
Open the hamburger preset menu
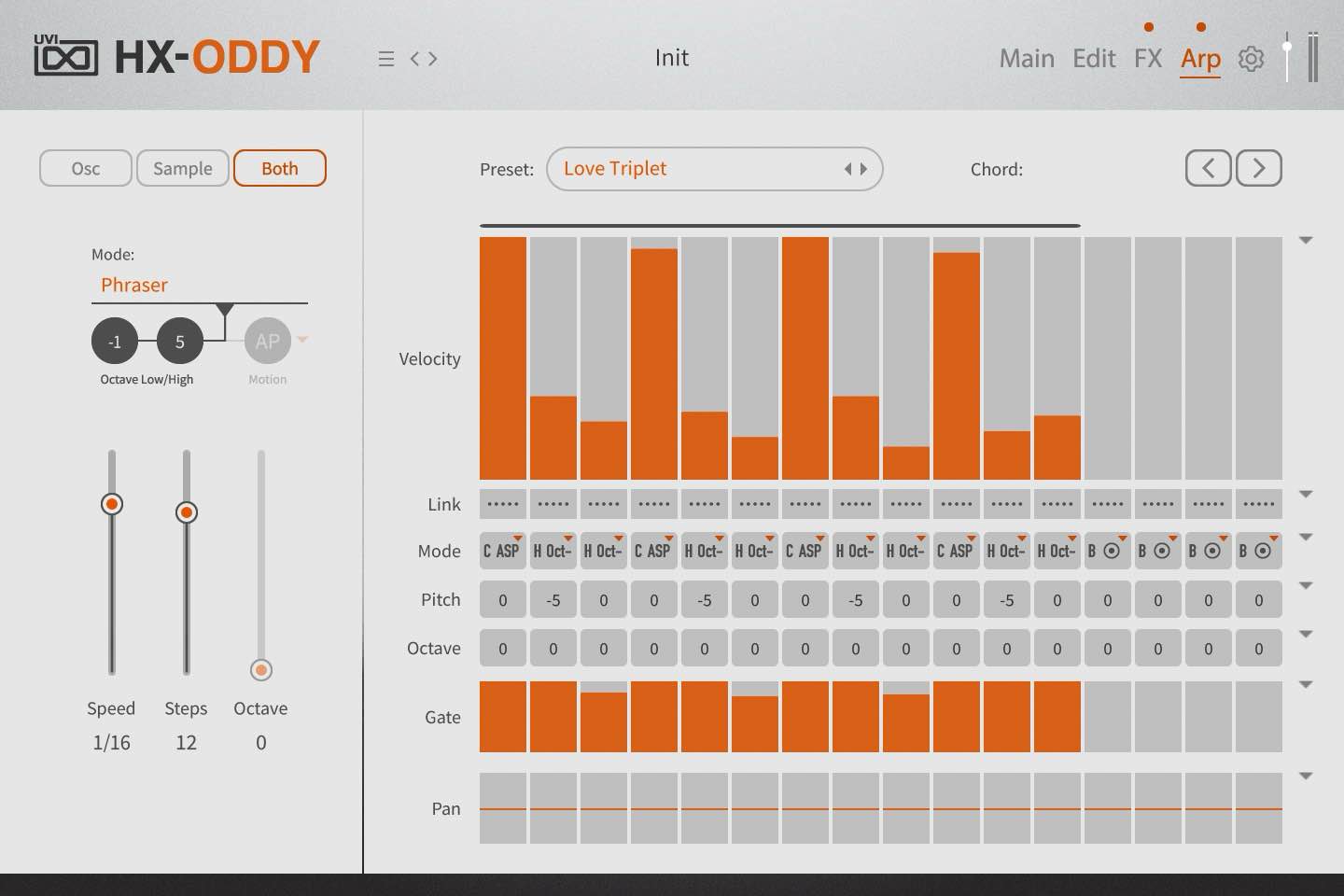[x=385, y=59]
